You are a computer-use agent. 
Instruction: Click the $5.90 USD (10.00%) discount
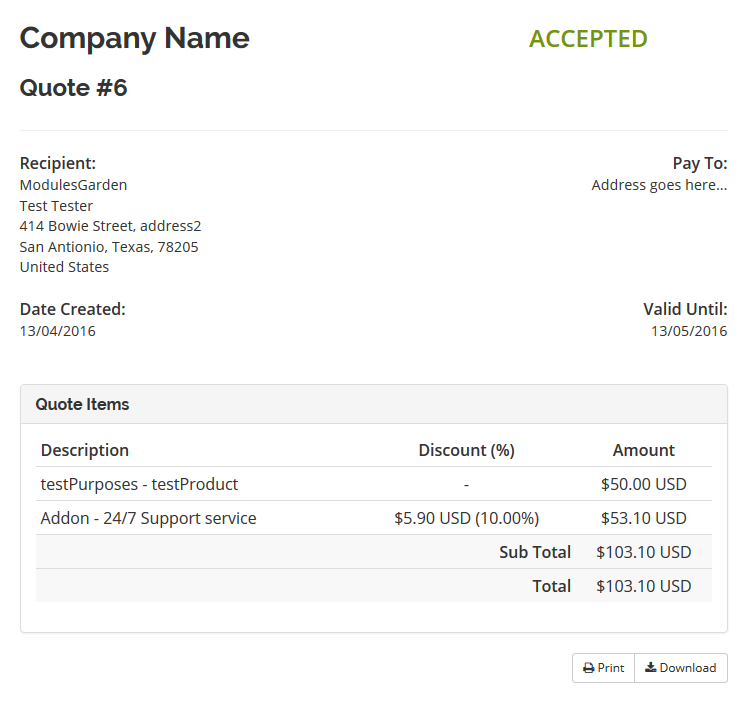tap(467, 518)
